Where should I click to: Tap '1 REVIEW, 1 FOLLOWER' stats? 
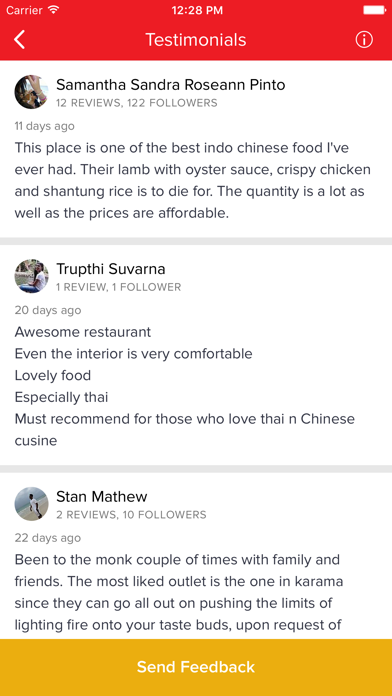tap(119, 287)
